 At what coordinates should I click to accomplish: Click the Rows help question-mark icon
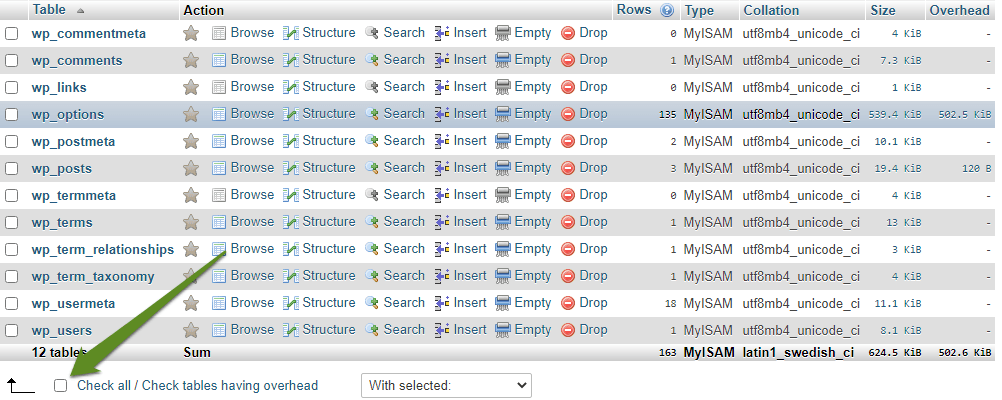point(667,10)
